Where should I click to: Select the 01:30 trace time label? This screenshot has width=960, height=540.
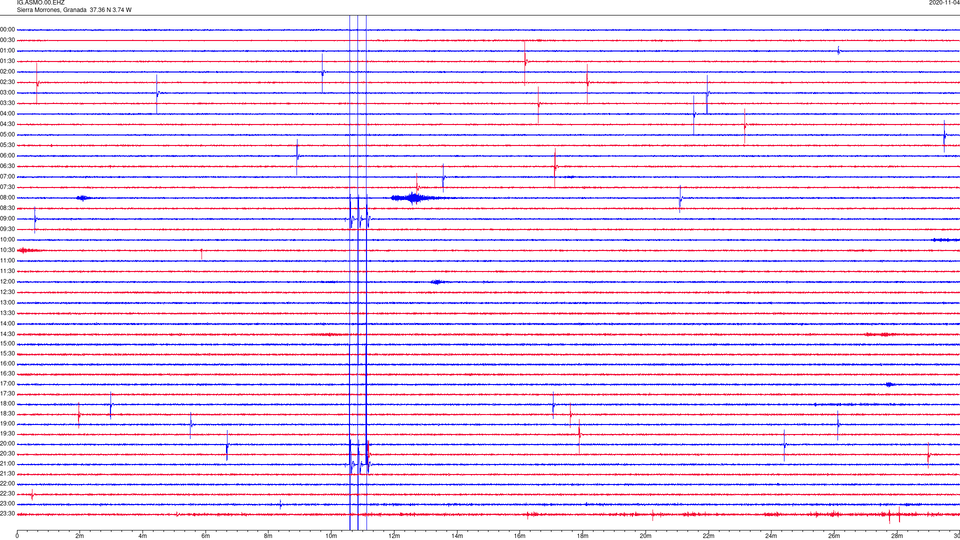(7, 61)
